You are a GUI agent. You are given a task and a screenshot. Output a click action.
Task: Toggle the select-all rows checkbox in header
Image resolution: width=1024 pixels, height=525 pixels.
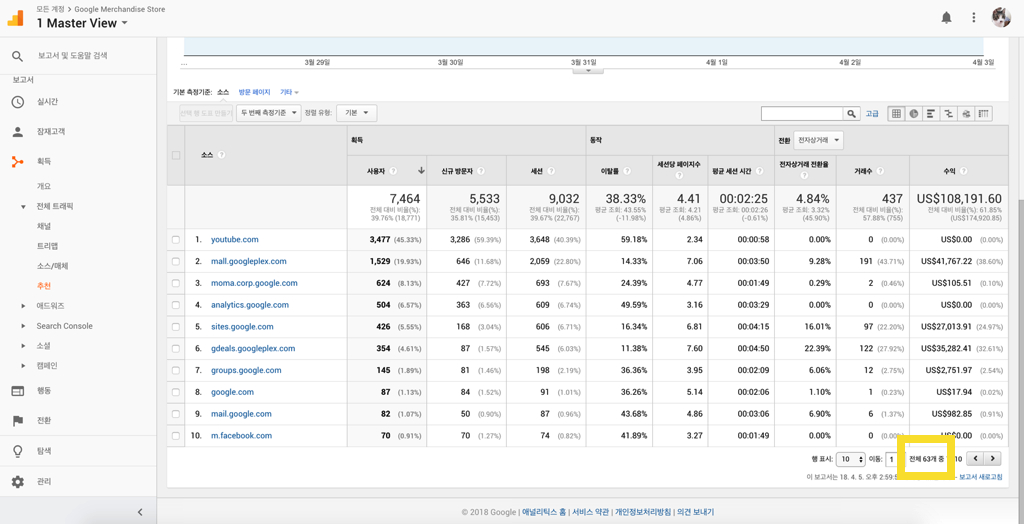(x=175, y=155)
